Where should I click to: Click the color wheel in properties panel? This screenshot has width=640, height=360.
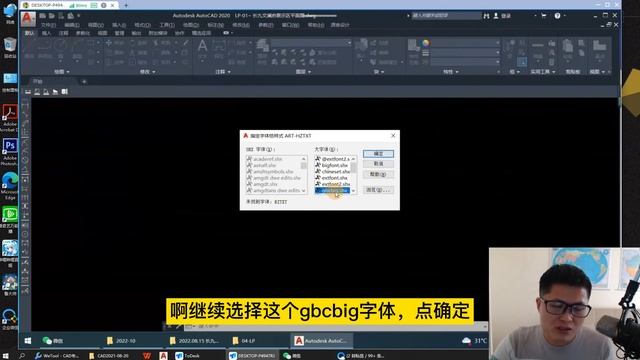tap(426, 43)
